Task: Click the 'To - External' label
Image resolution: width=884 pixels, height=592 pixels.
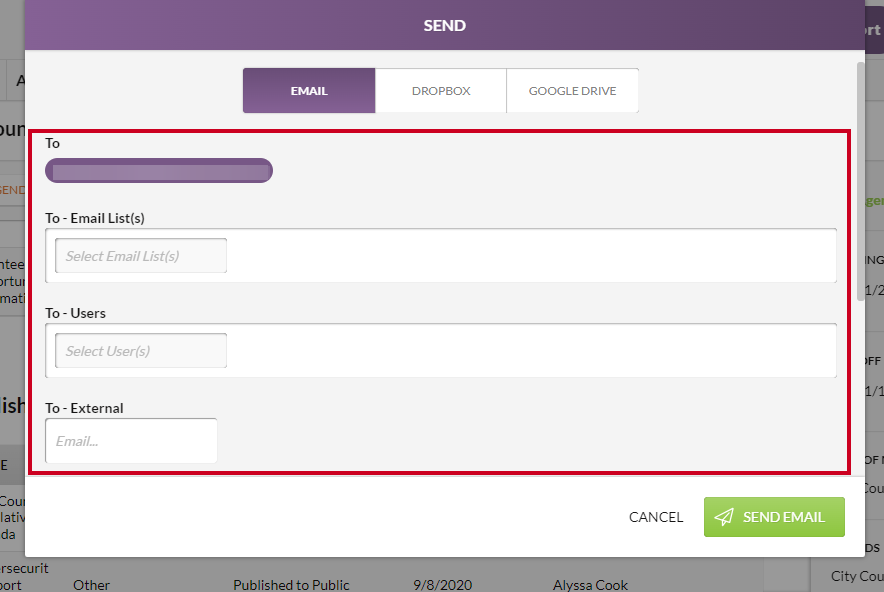Action: click(x=85, y=408)
